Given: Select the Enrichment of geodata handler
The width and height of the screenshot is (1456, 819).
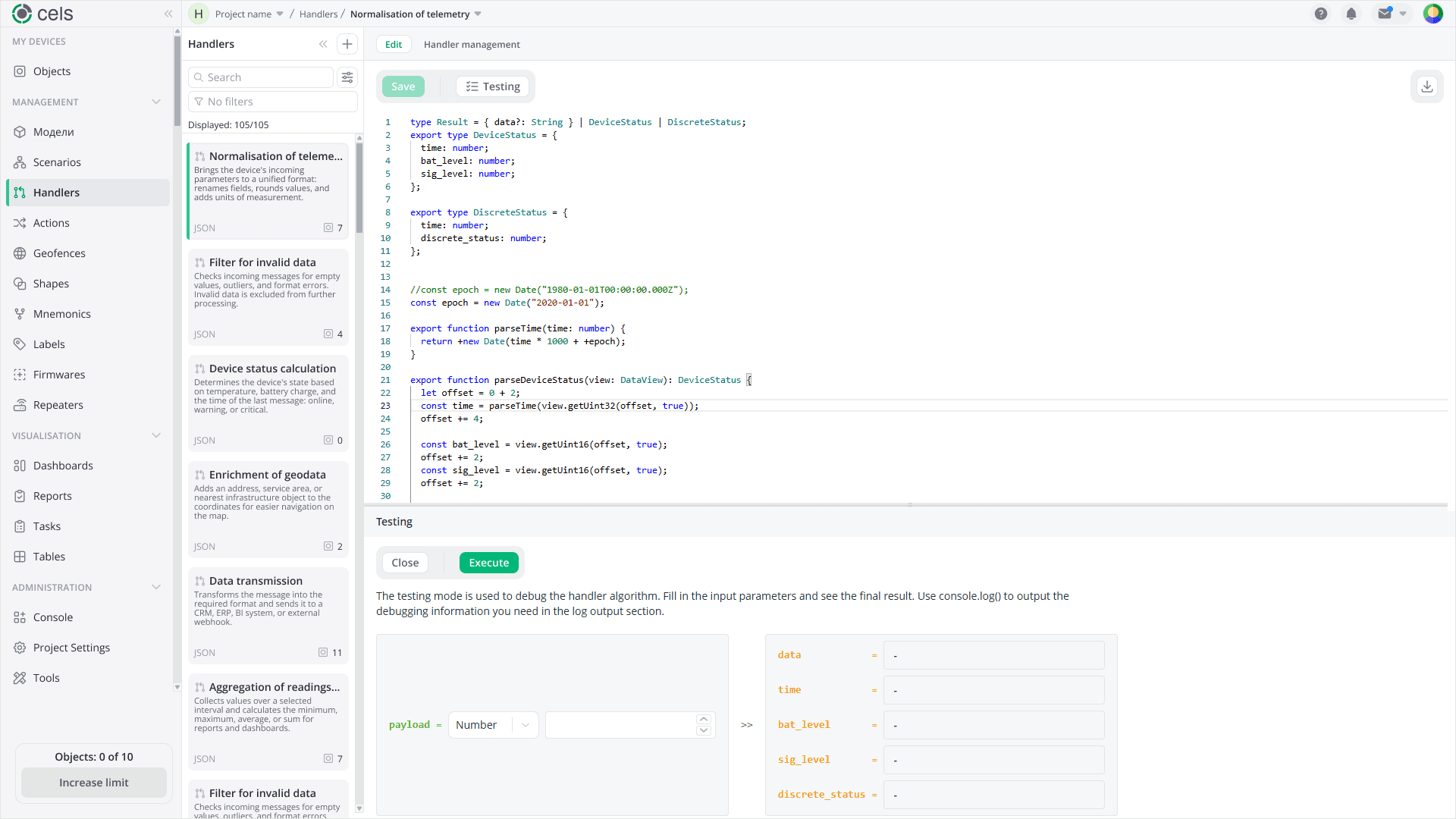Looking at the screenshot, I should (x=268, y=510).
